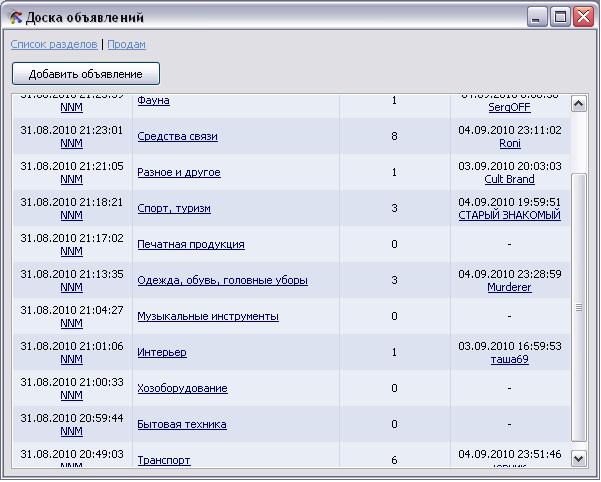Open the "Разное и другое" section
The height and width of the screenshot is (482, 601).
[179, 173]
